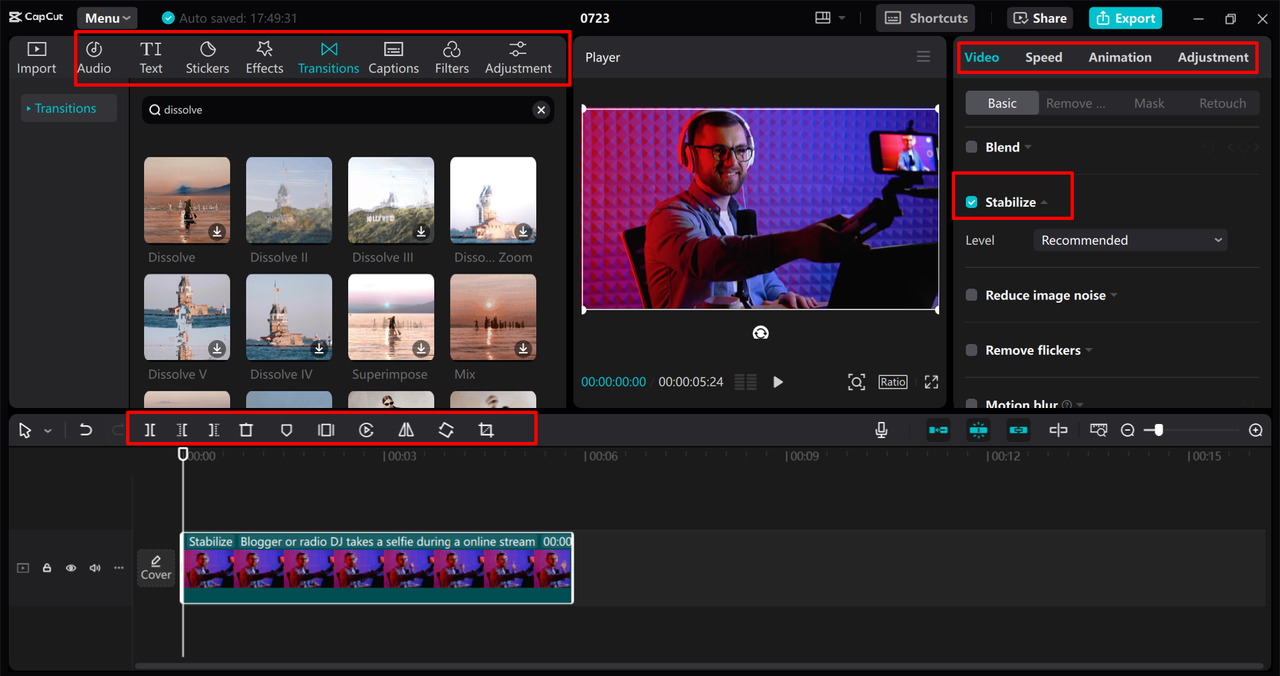Switch to the right-panel Adjustment tab
The width and height of the screenshot is (1280, 676).
click(x=1213, y=57)
